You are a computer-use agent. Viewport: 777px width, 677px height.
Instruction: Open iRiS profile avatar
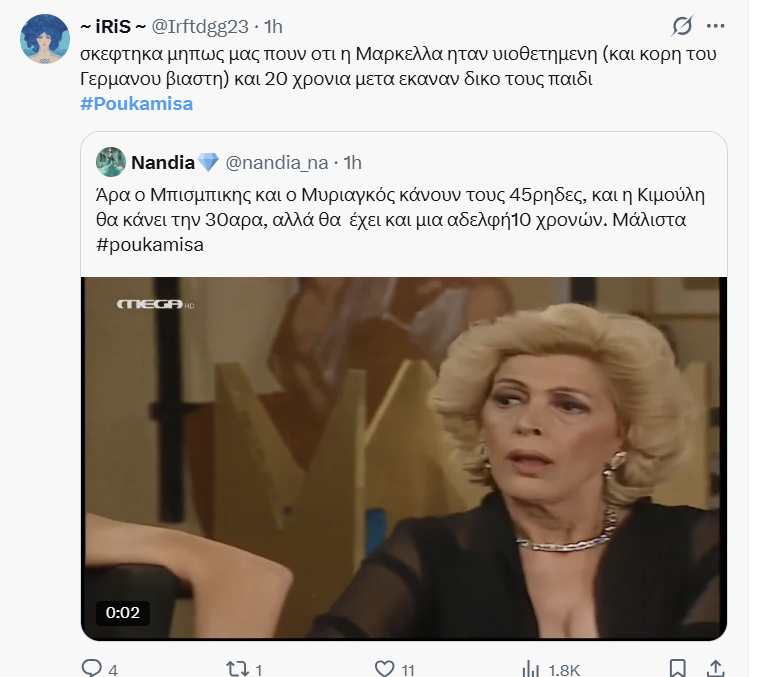(45, 39)
